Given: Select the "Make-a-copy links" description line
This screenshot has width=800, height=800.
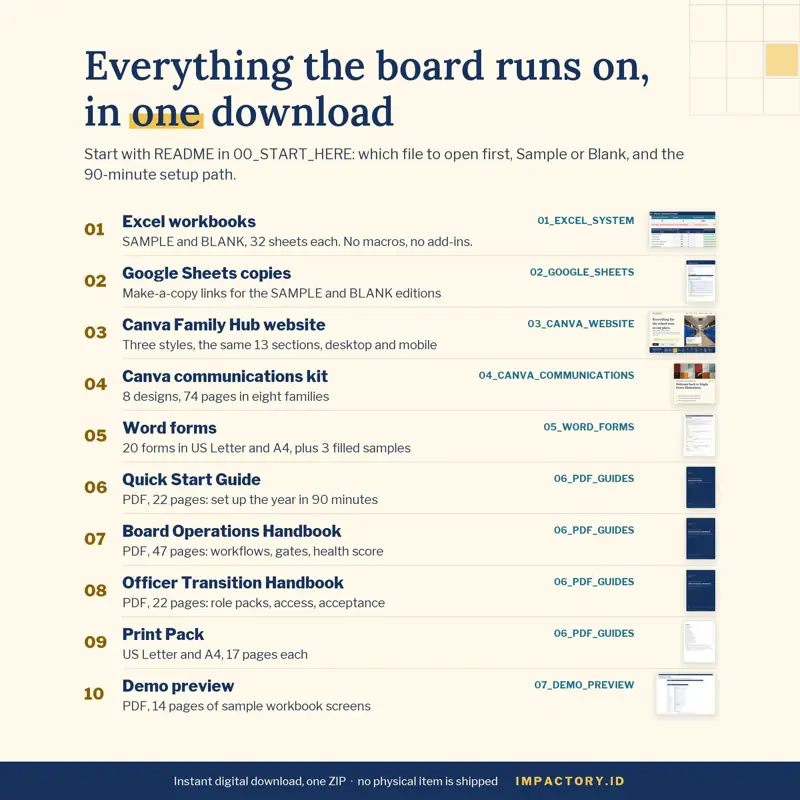Looking at the screenshot, I should tap(282, 293).
